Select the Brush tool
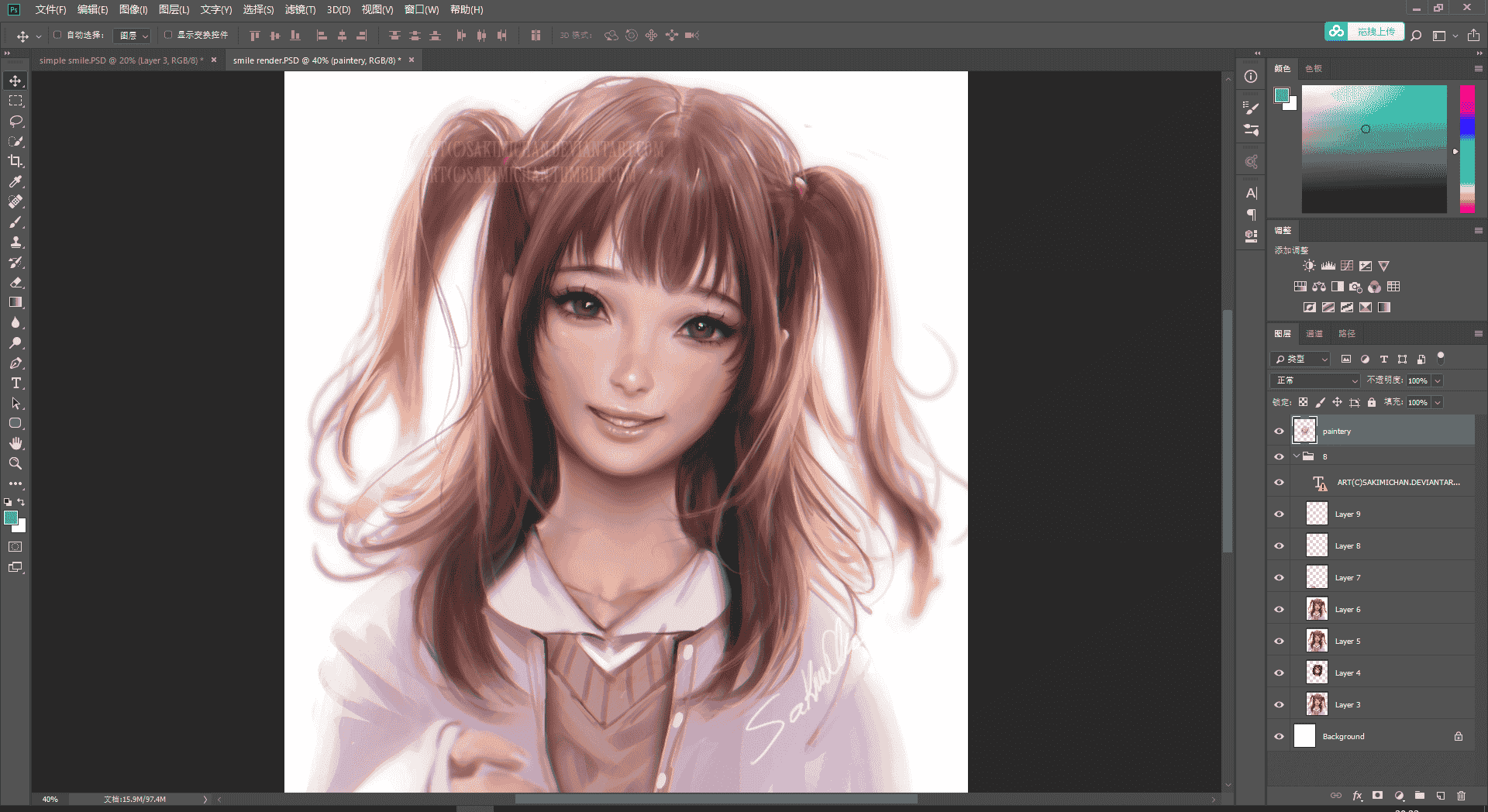Image resolution: width=1488 pixels, height=812 pixels. 15,222
